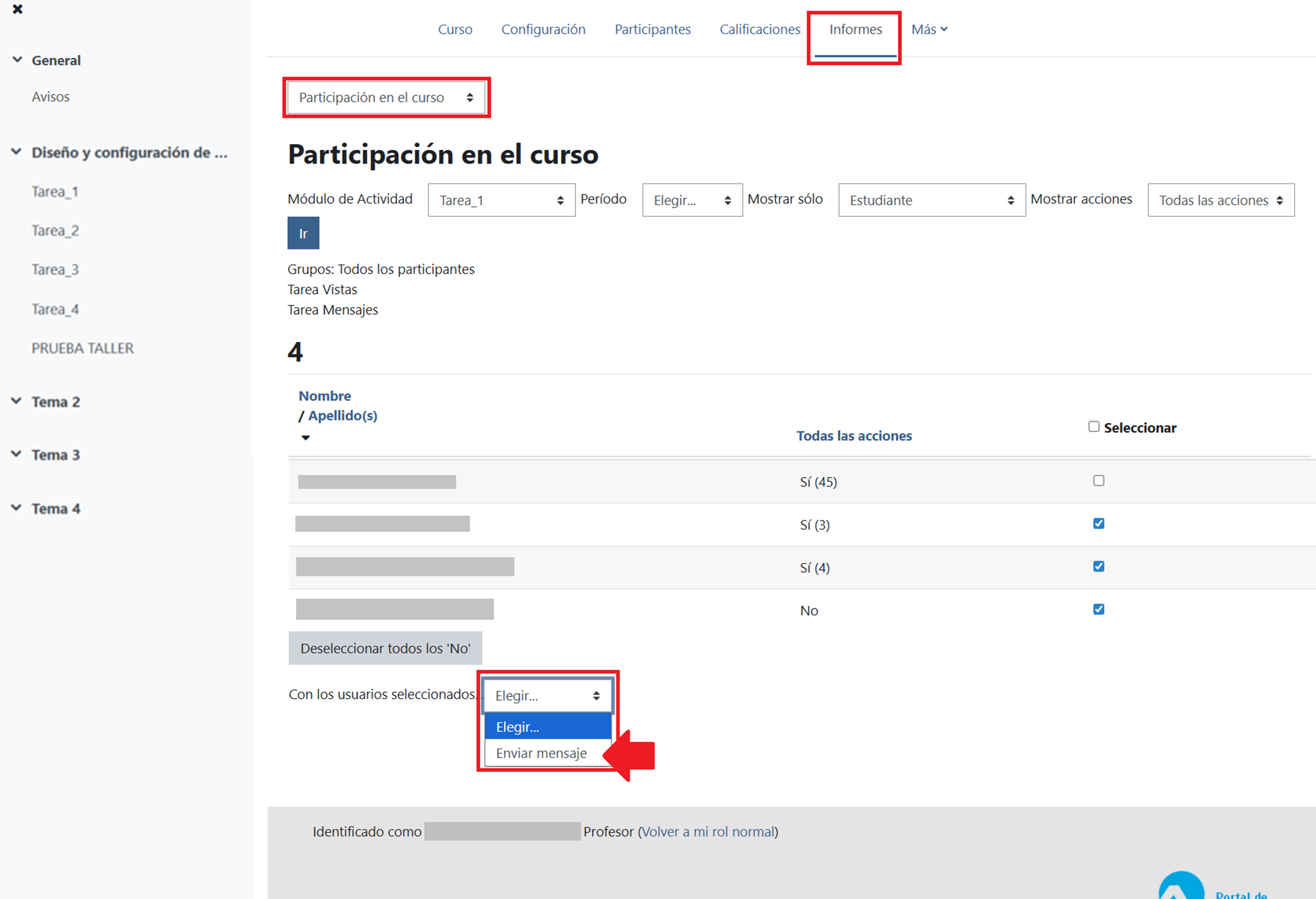Open the Participación en el curso report selector

pos(386,97)
